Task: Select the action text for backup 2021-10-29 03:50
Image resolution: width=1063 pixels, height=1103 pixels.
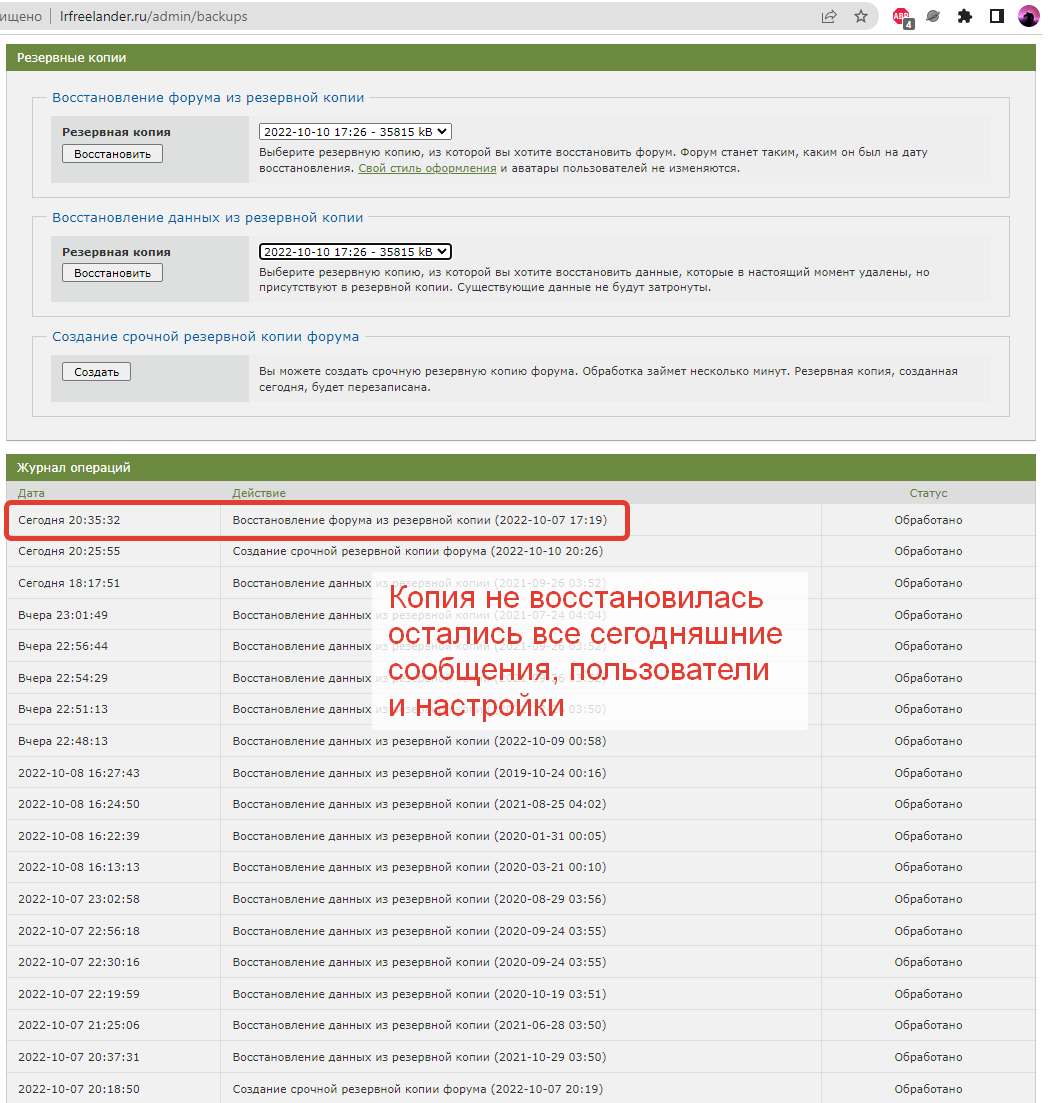Action: click(x=419, y=1057)
